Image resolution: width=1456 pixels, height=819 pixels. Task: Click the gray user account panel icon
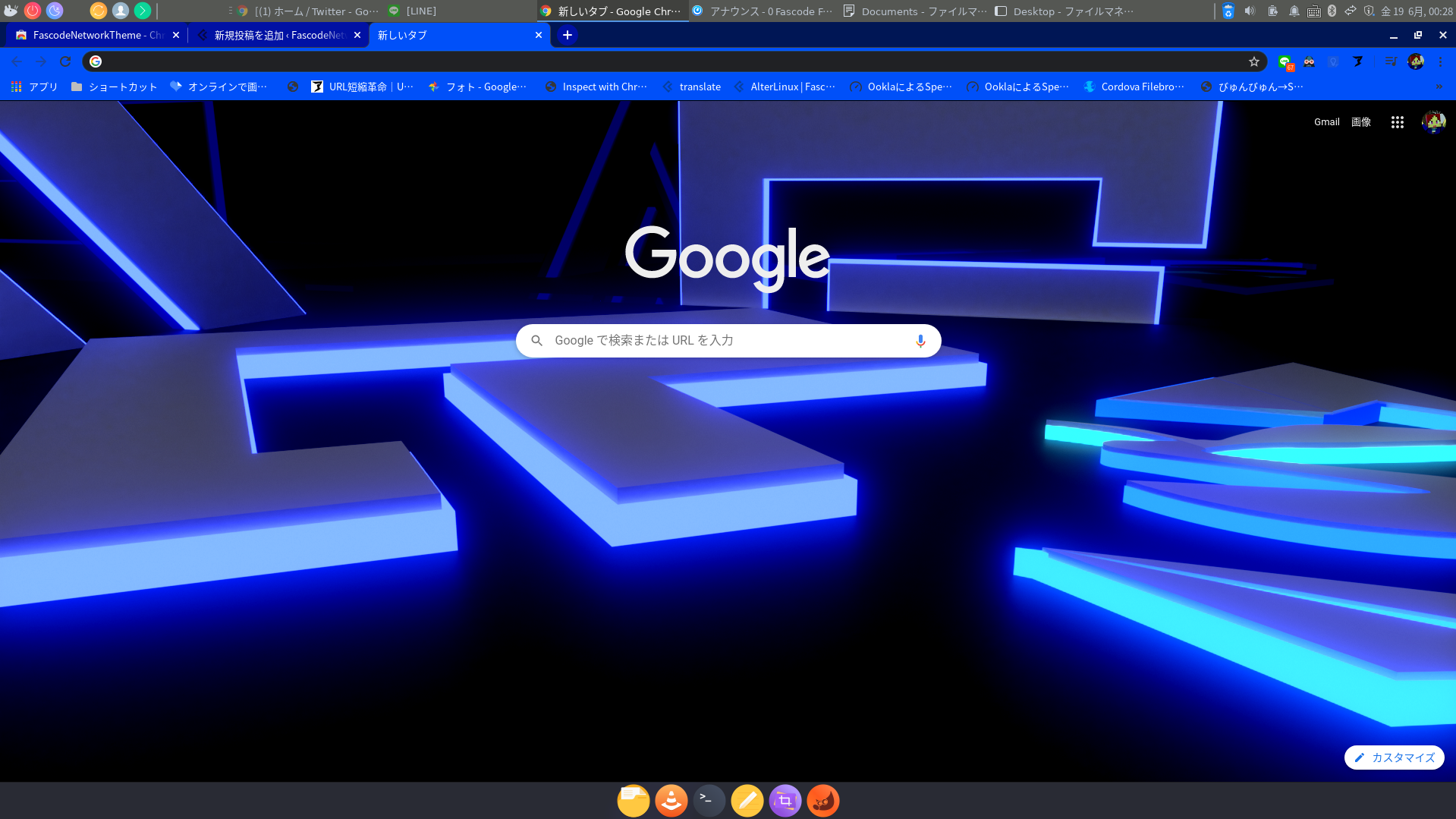click(x=121, y=11)
